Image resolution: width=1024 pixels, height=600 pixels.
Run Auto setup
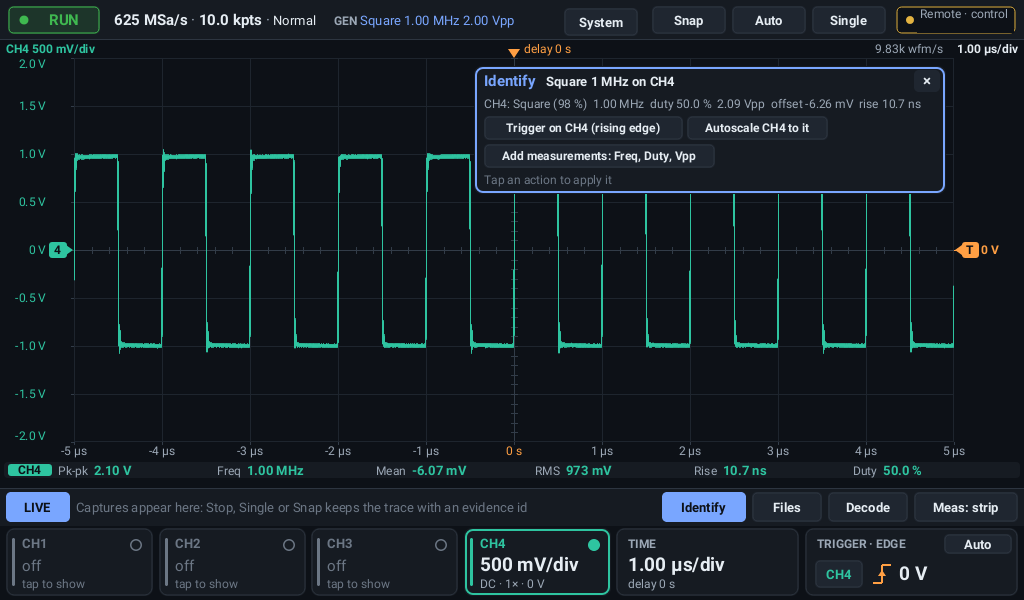tap(769, 21)
